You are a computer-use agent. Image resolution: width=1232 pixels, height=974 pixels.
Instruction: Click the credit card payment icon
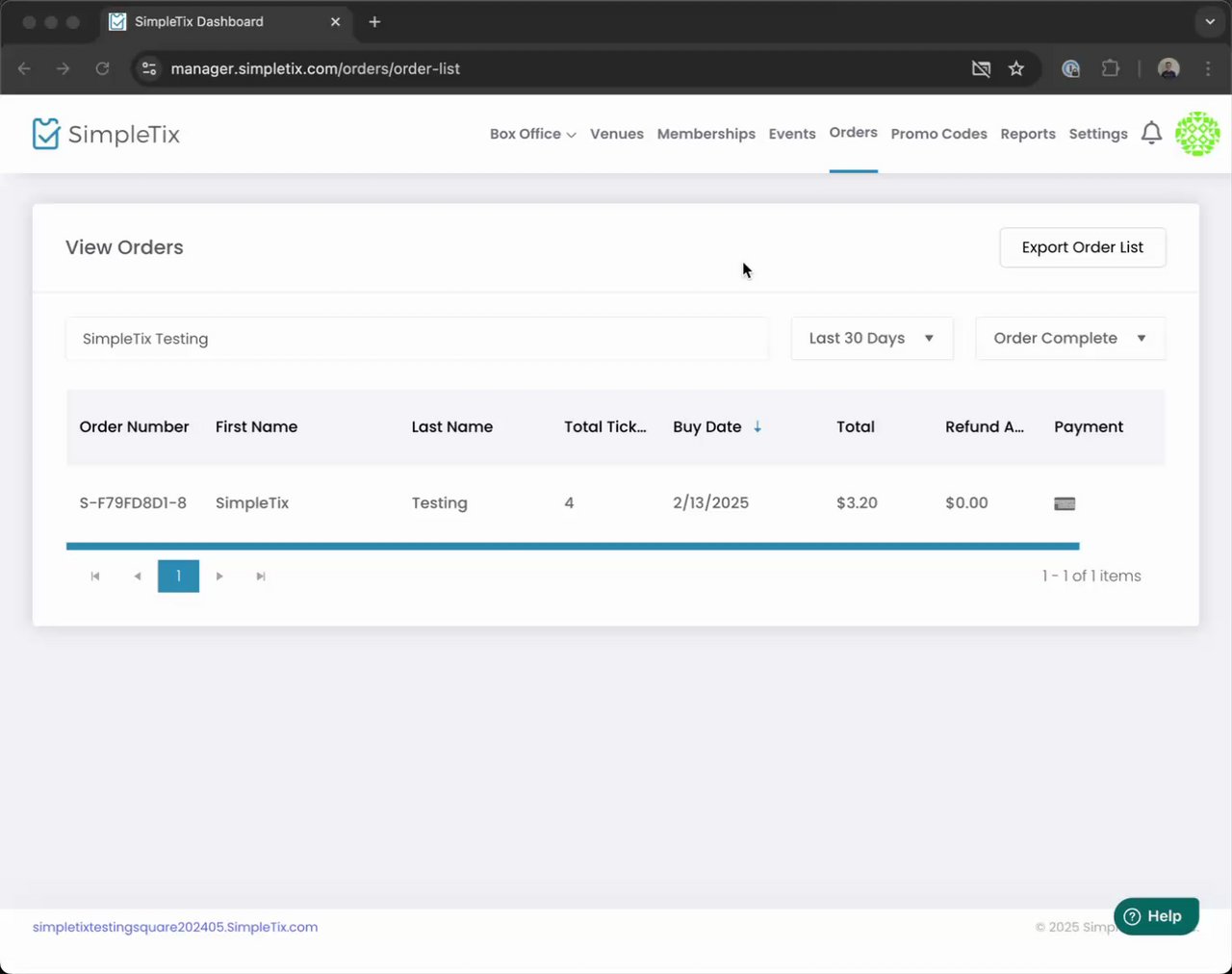pos(1065,503)
